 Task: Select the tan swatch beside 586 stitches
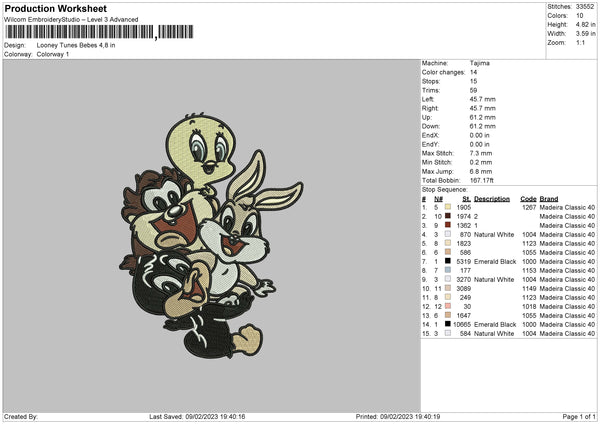coord(448,252)
